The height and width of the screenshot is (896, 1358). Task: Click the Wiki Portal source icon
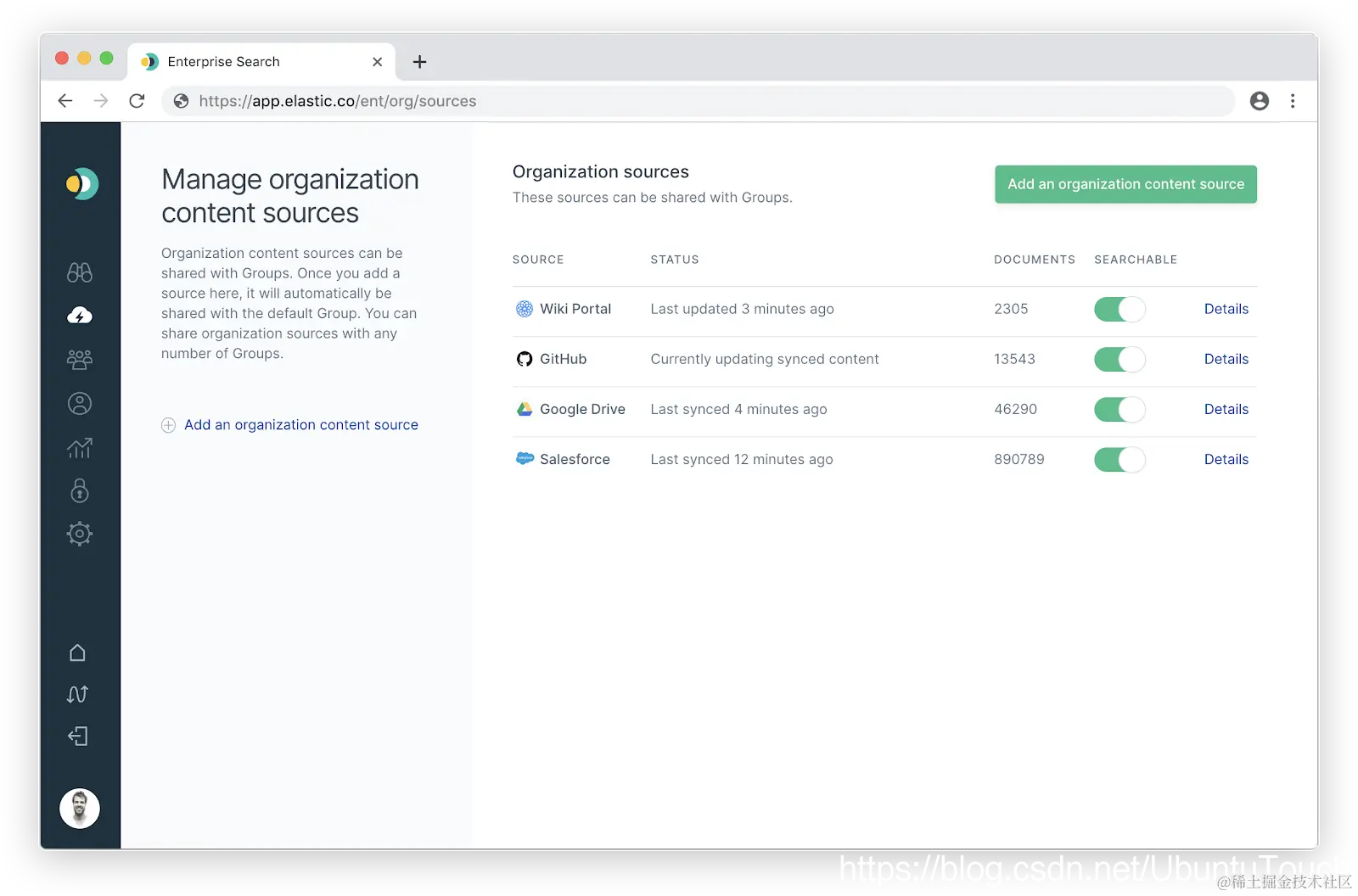click(x=525, y=309)
